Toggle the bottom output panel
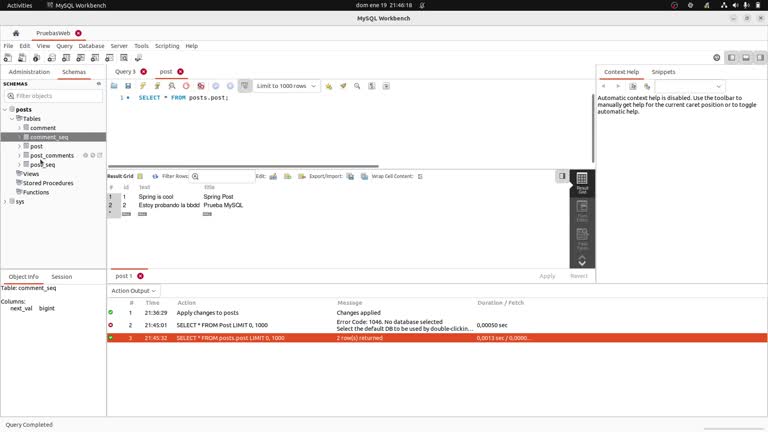 click(x=745, y=58)
